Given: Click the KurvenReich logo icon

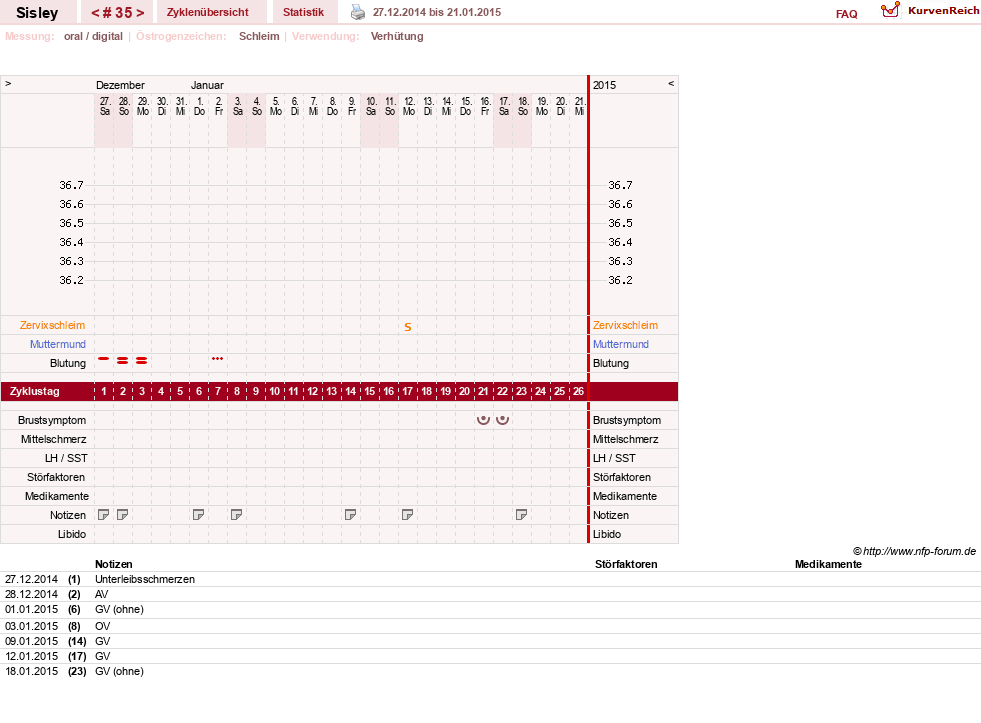Looking at the screenshot, I should pyautogui.click(x=890, y=10).
